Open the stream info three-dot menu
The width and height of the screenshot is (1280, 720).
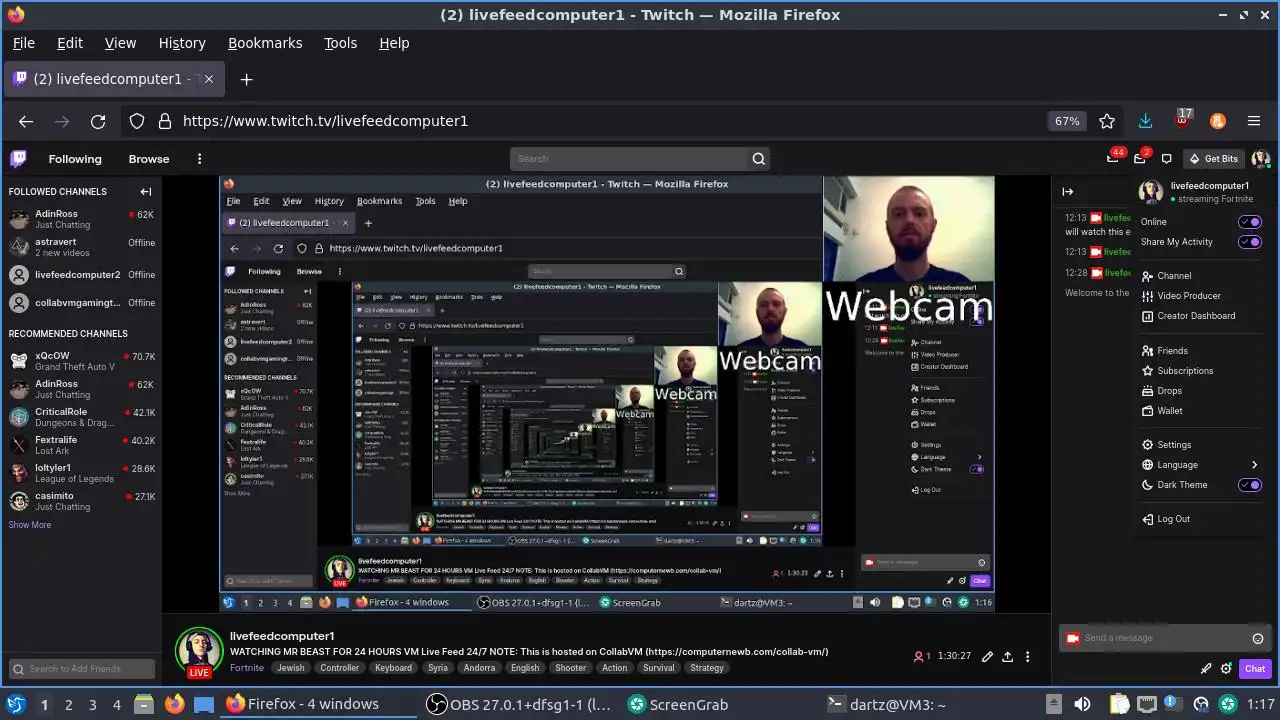[x=1027, y=657]
